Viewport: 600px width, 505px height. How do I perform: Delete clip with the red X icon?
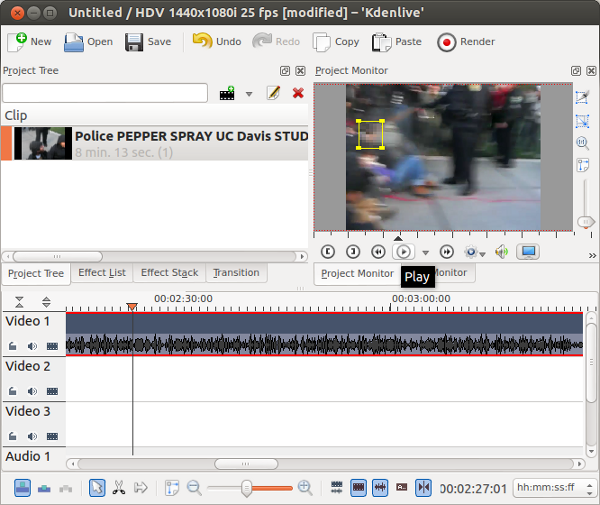click(x=298, y=93)
